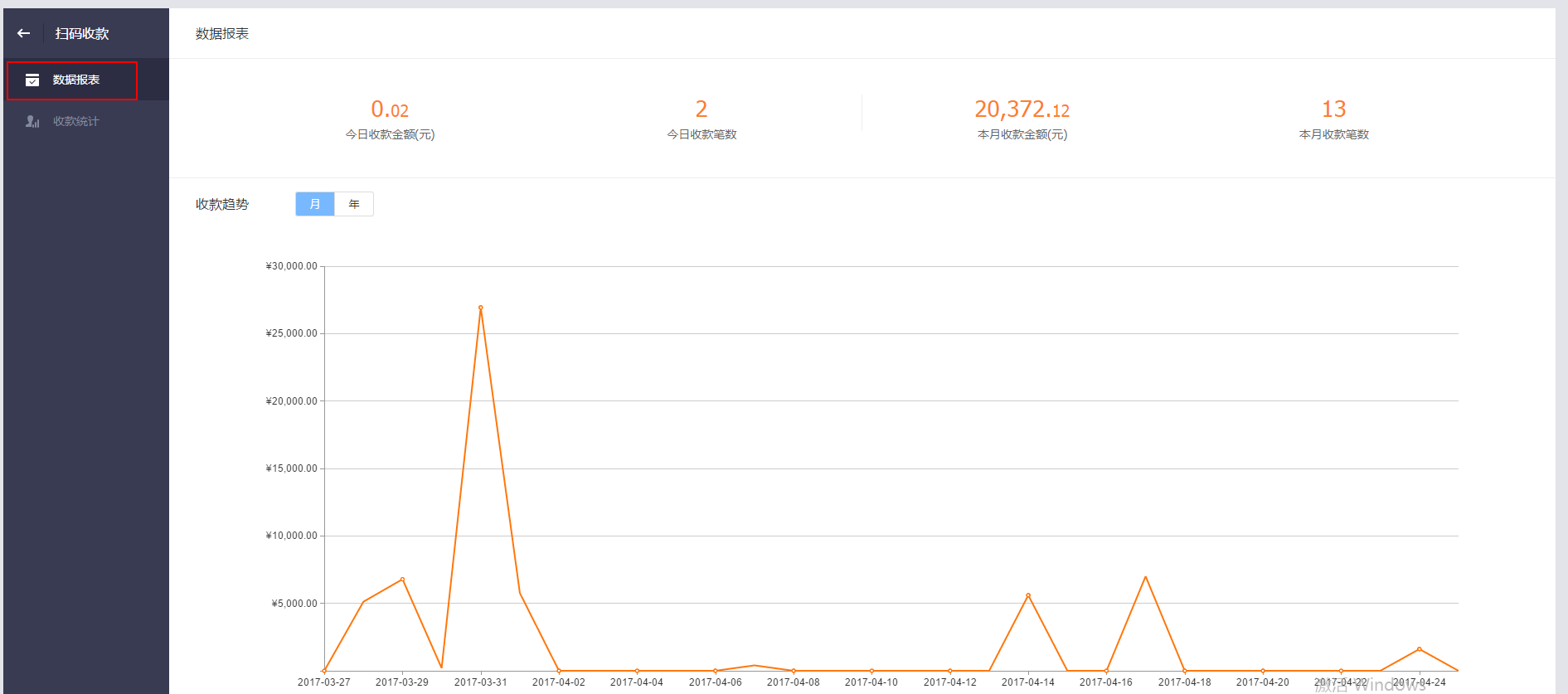
Task: Click the ¥30,000.00 y-axis label
Action: pyautogui.click(x=291, y=266)
